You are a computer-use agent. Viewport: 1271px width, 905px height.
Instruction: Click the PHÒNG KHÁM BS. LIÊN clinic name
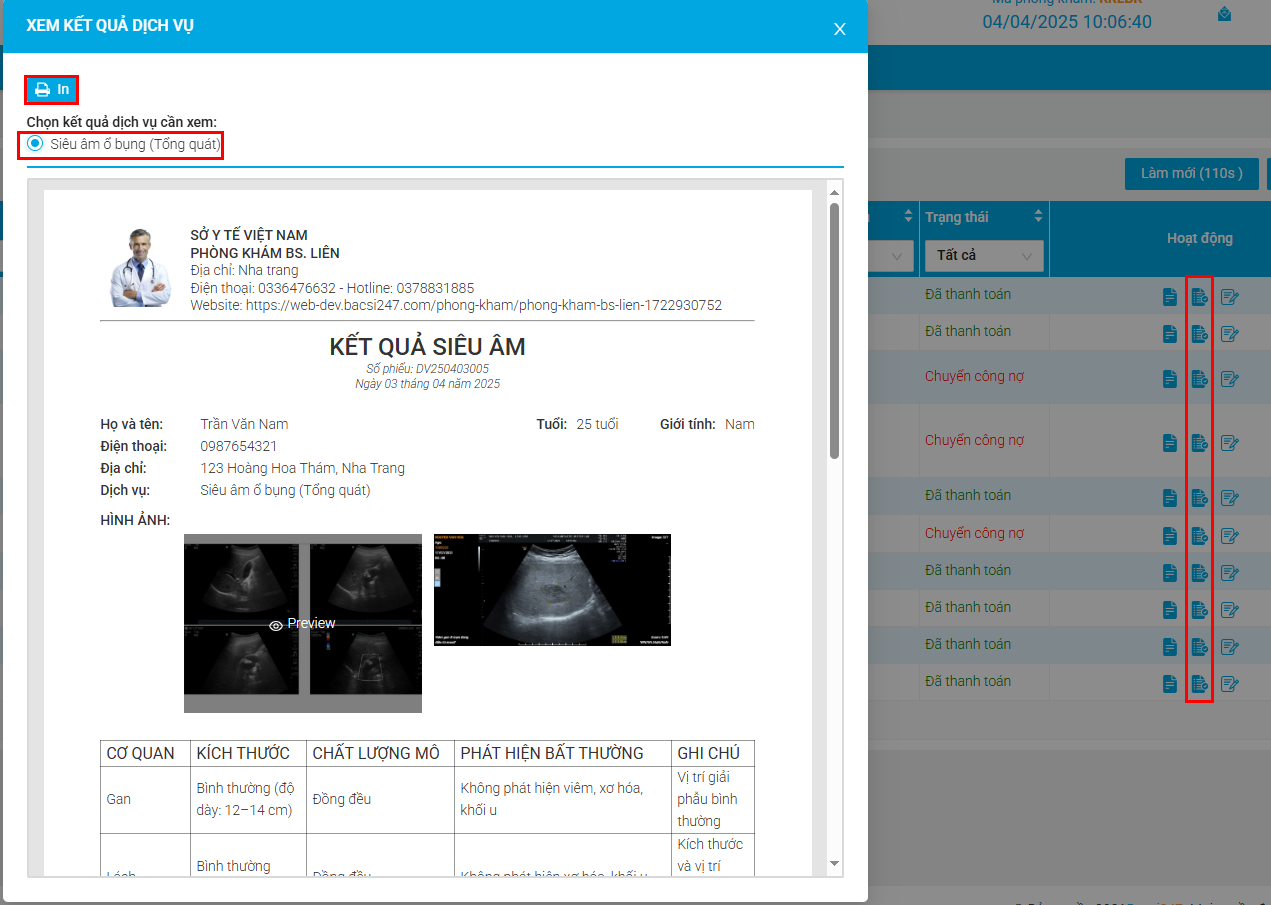(x=265, y=253)
